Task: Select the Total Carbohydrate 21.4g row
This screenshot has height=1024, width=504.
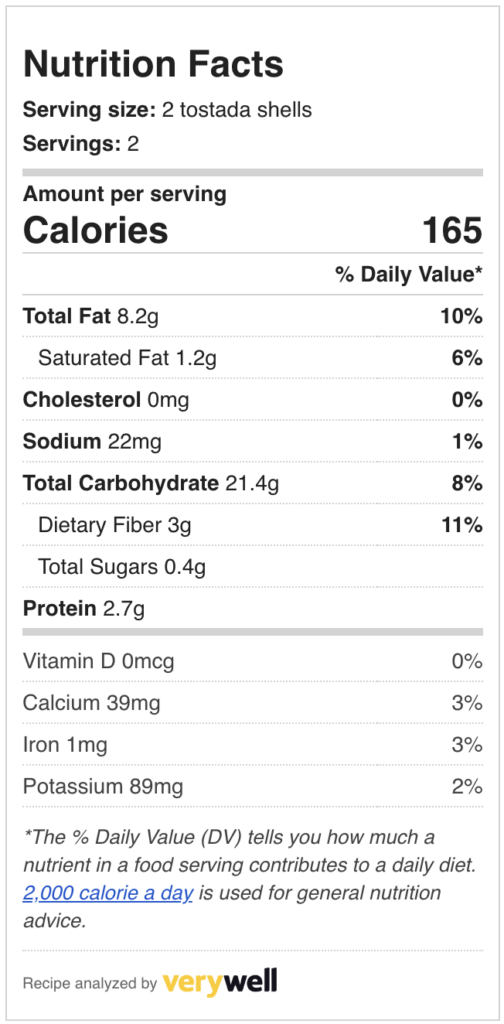Action: click(x=253, y=483)
